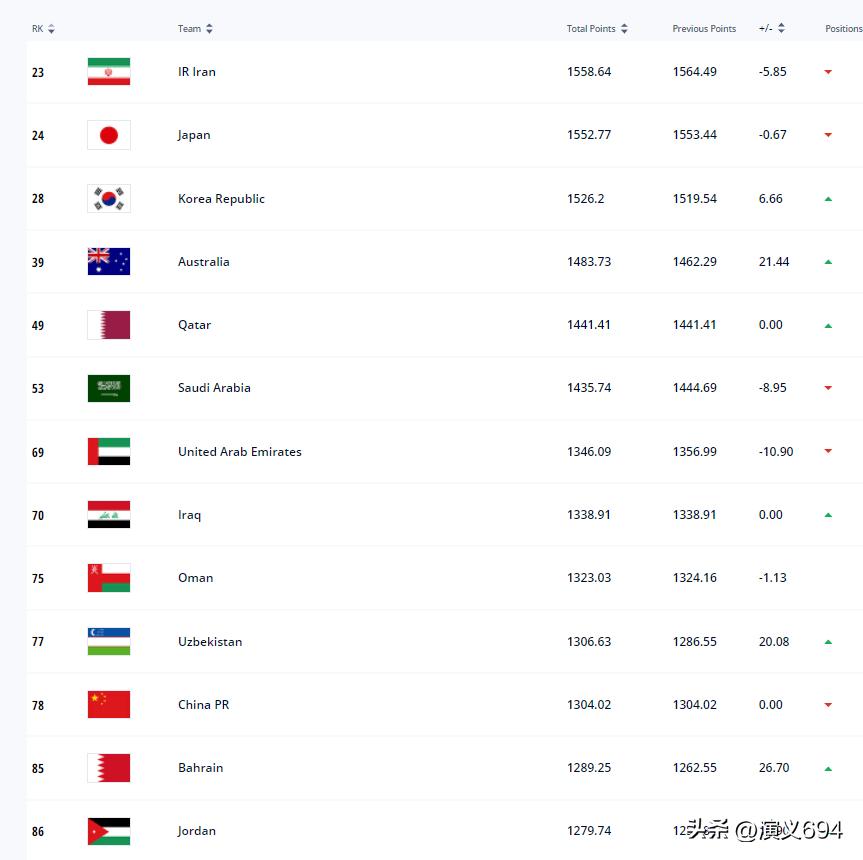This screenshot has height=860, width=863.
Task: Sort table by Total Points column
Action: pyautogui.click(x=595, y=28)
